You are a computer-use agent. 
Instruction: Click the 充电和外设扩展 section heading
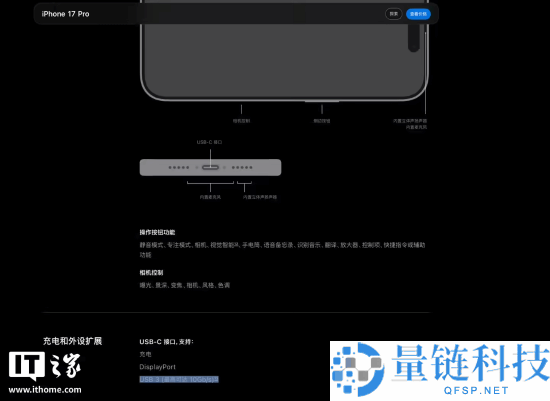[x=72, y=341]
